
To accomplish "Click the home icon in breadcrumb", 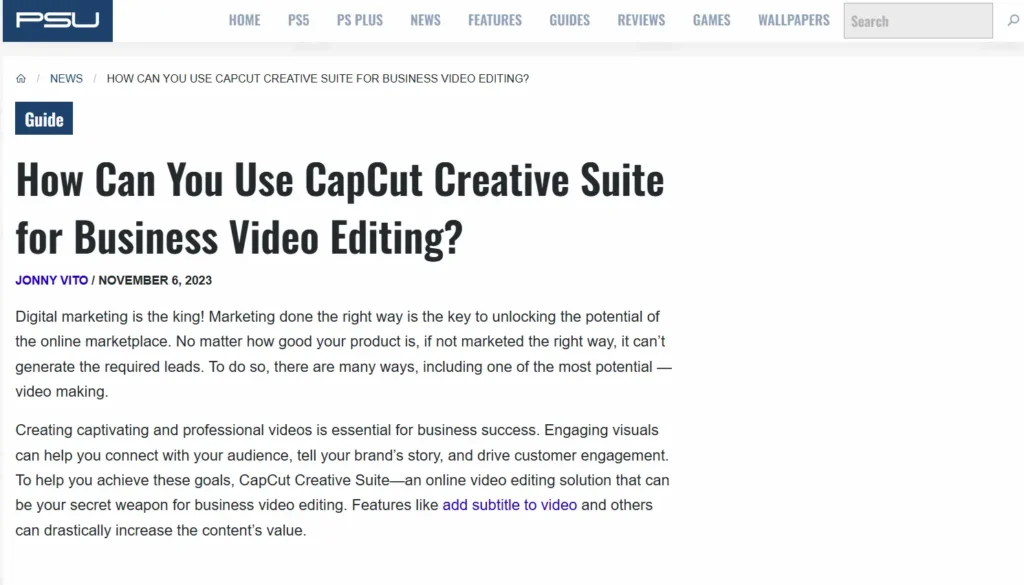I will pyautogui.click(x=21, y=79).
